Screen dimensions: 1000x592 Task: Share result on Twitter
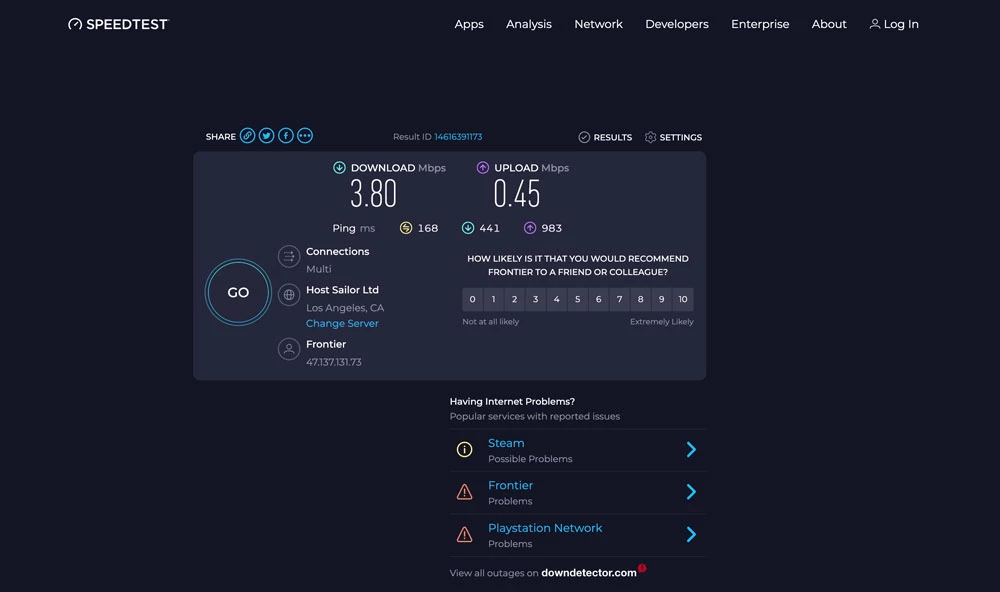click(x=267, y=136)
